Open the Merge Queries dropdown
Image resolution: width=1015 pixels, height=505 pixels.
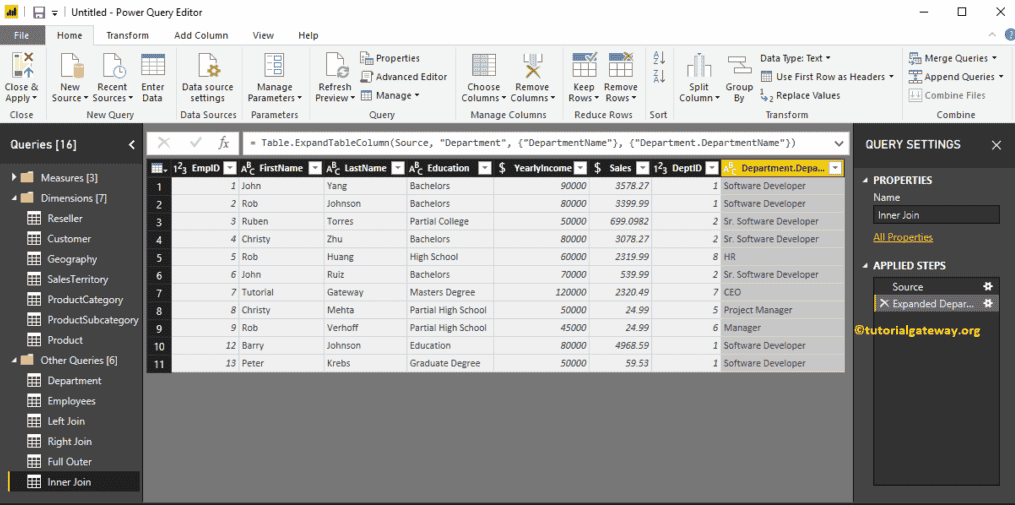(952, 58)
